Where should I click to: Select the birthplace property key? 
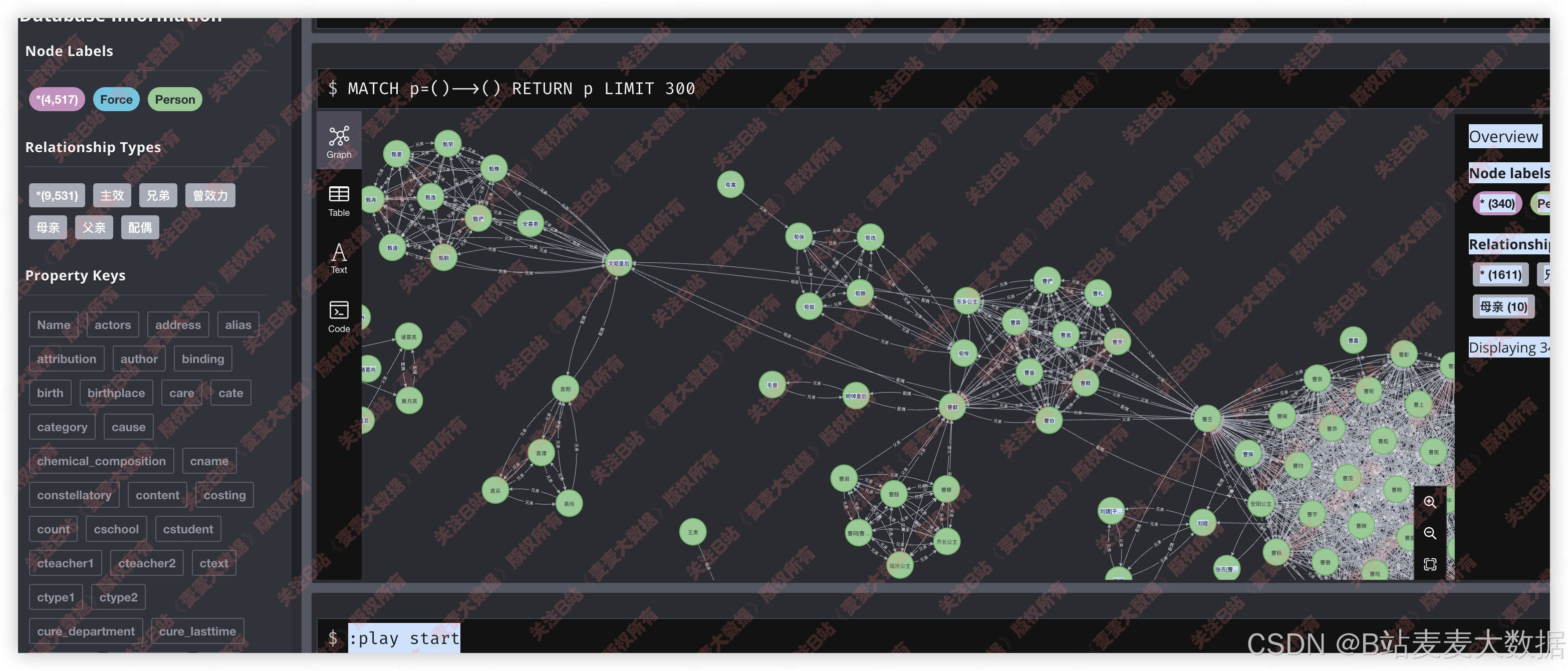tap(116, 393)
